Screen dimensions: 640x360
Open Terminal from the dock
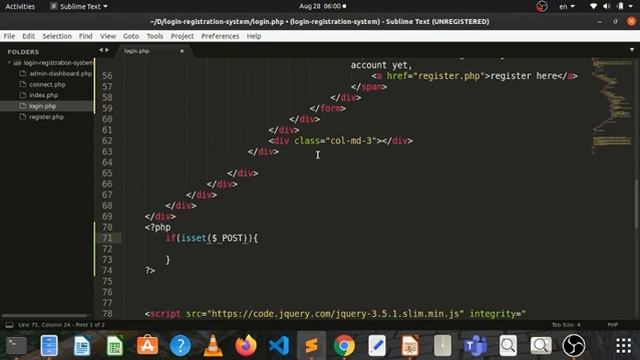[x=16, y=345]
